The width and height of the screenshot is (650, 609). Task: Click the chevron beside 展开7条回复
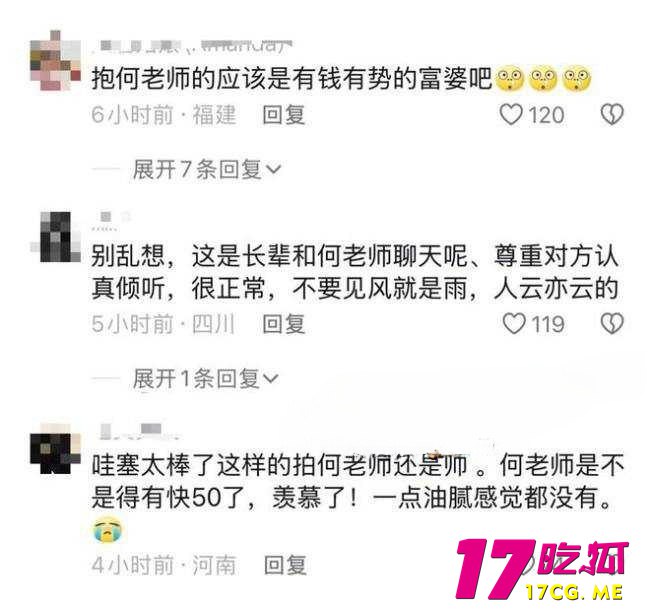click(273, 170)
